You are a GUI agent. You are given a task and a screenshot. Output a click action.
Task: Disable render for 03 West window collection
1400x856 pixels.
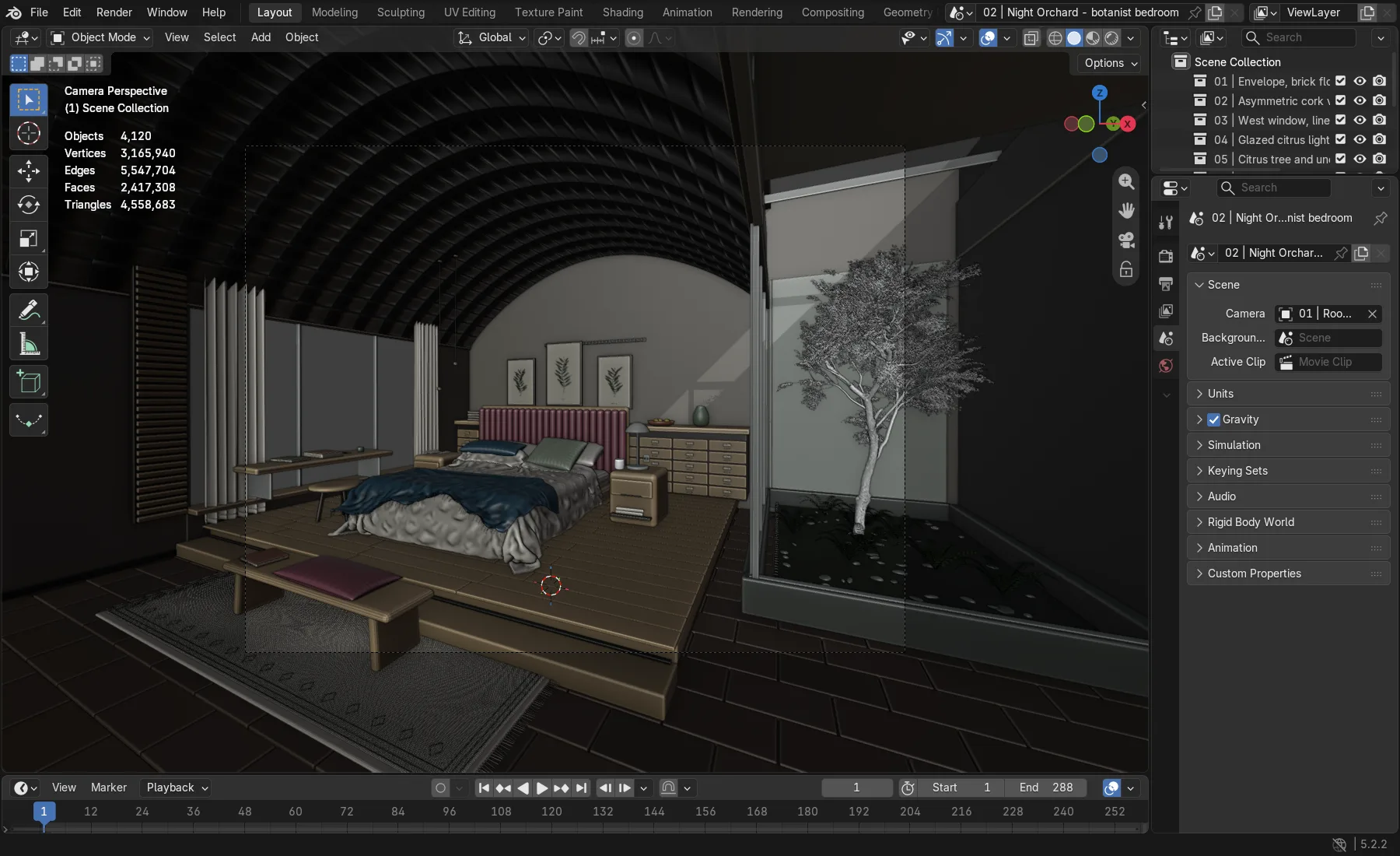pos(1379,120)
